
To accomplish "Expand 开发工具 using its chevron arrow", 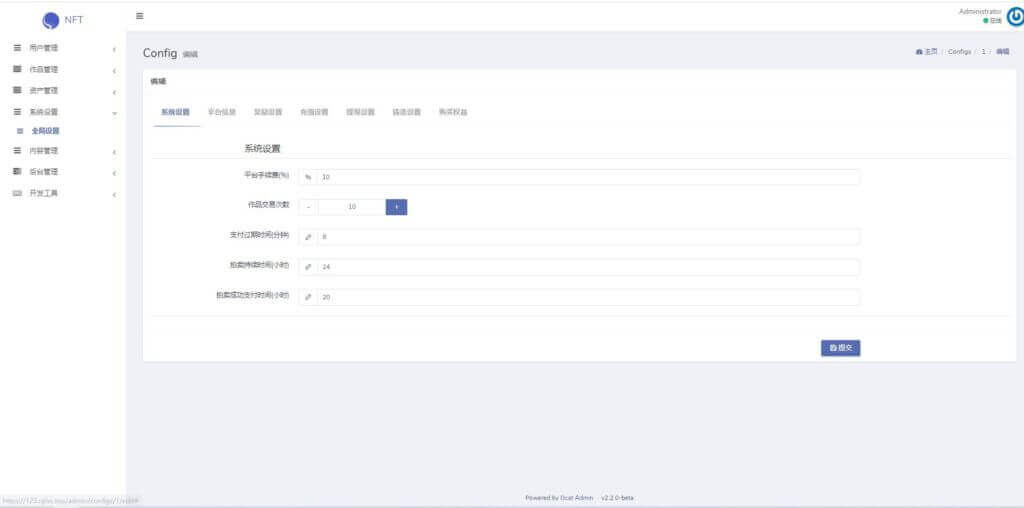I will pos(114,195).
